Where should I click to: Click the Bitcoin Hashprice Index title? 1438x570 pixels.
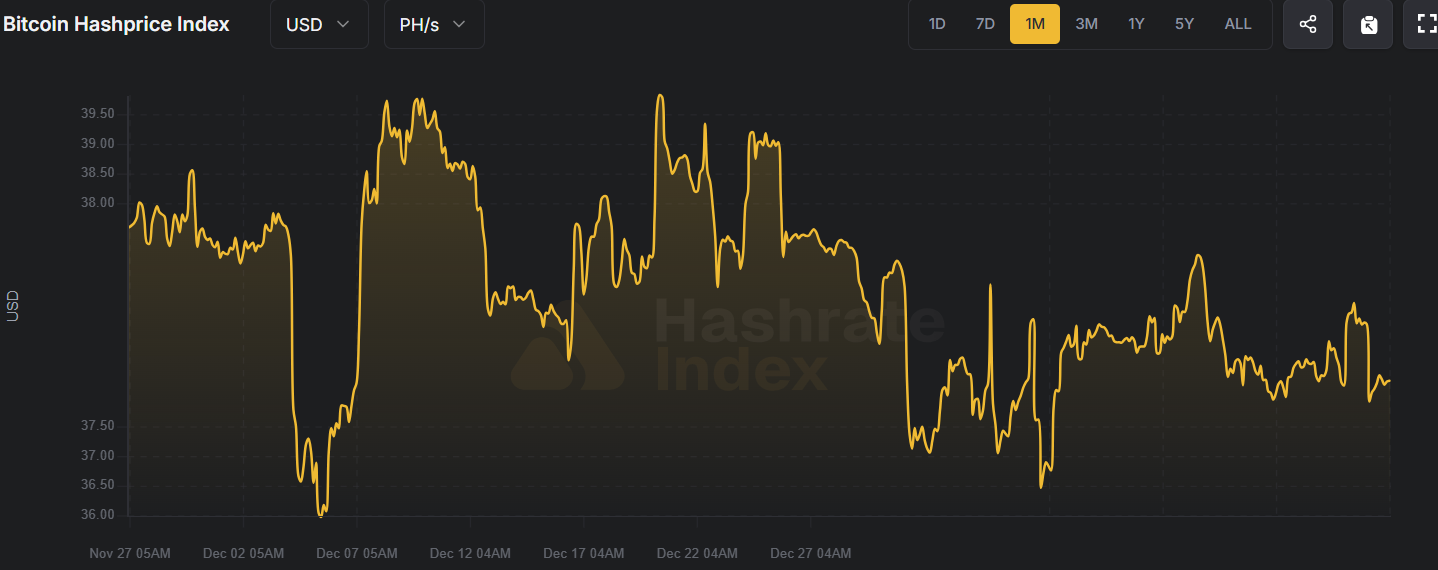(x=116, y=25)
